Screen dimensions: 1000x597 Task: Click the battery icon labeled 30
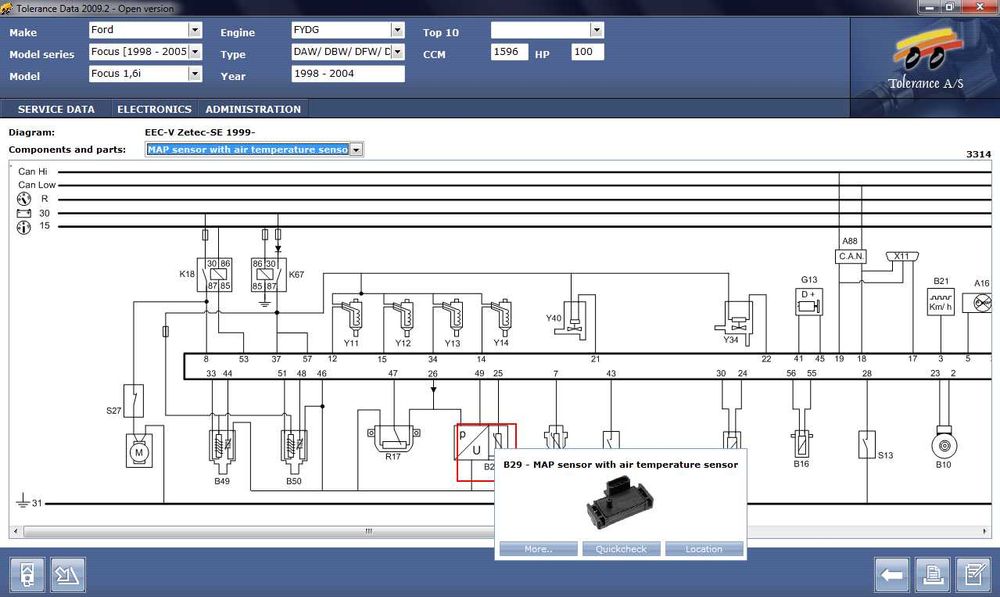point(24,213)
